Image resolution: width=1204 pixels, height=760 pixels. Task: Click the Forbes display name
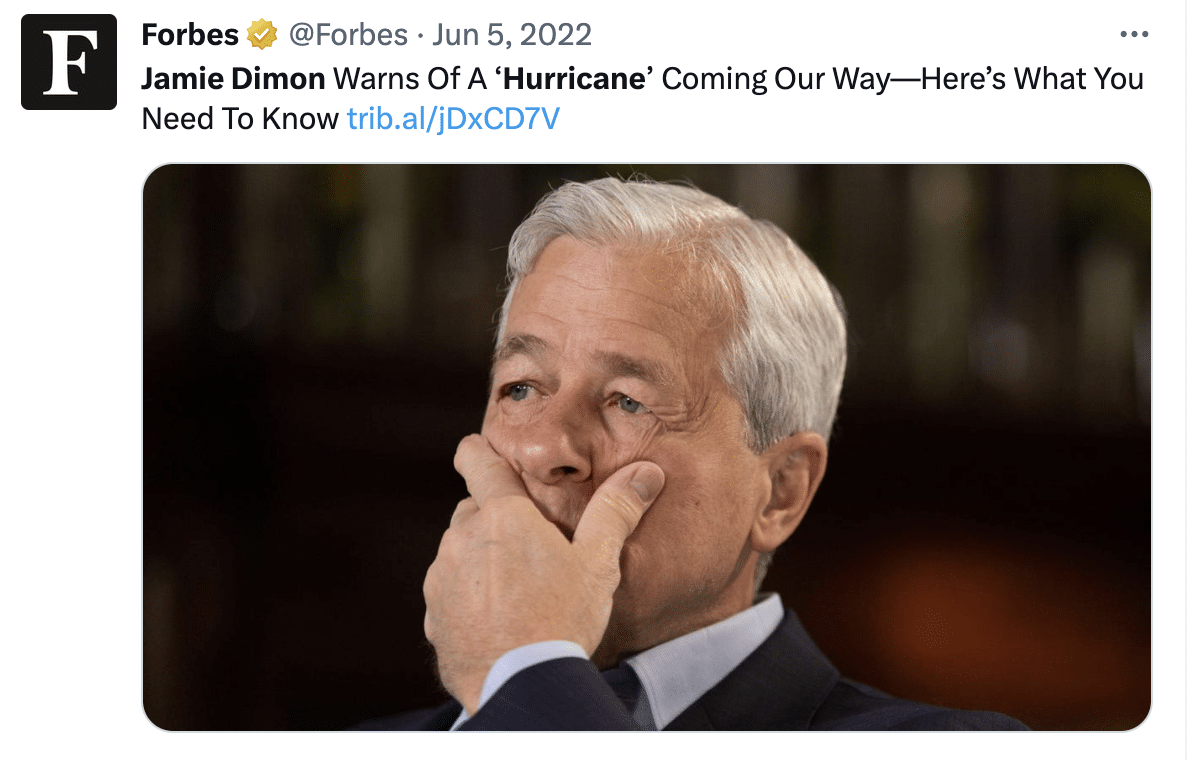tap(190, 35)
